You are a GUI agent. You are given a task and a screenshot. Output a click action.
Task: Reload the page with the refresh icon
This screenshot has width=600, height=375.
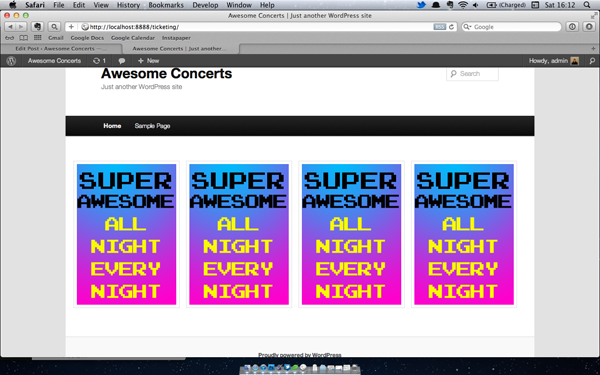[x=452, y=27]
